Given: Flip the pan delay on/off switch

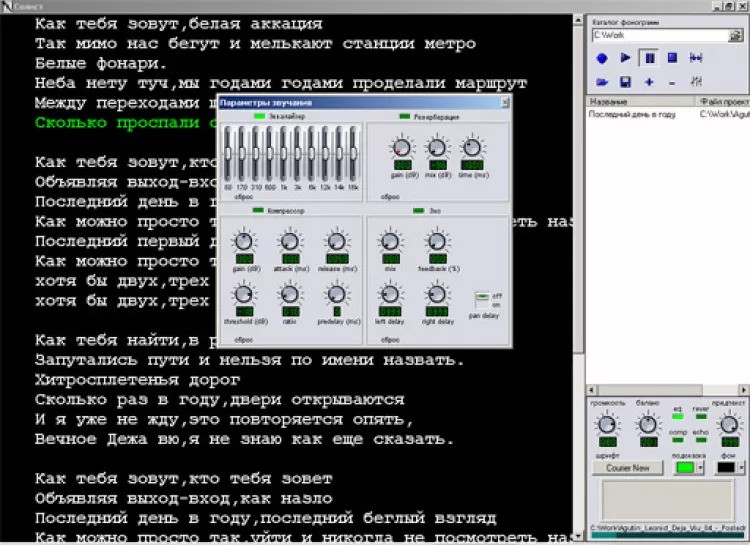Looking at the screenshot, I should [x=482, y=300].
